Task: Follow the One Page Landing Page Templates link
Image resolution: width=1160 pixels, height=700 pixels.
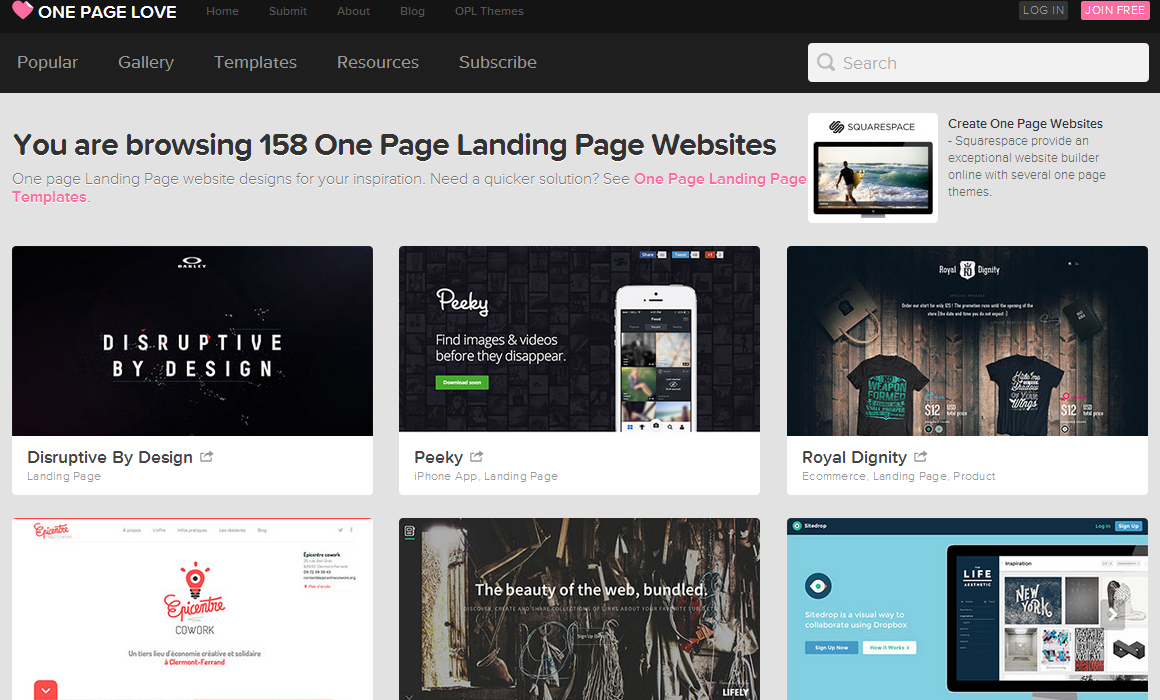Action: 719,179
